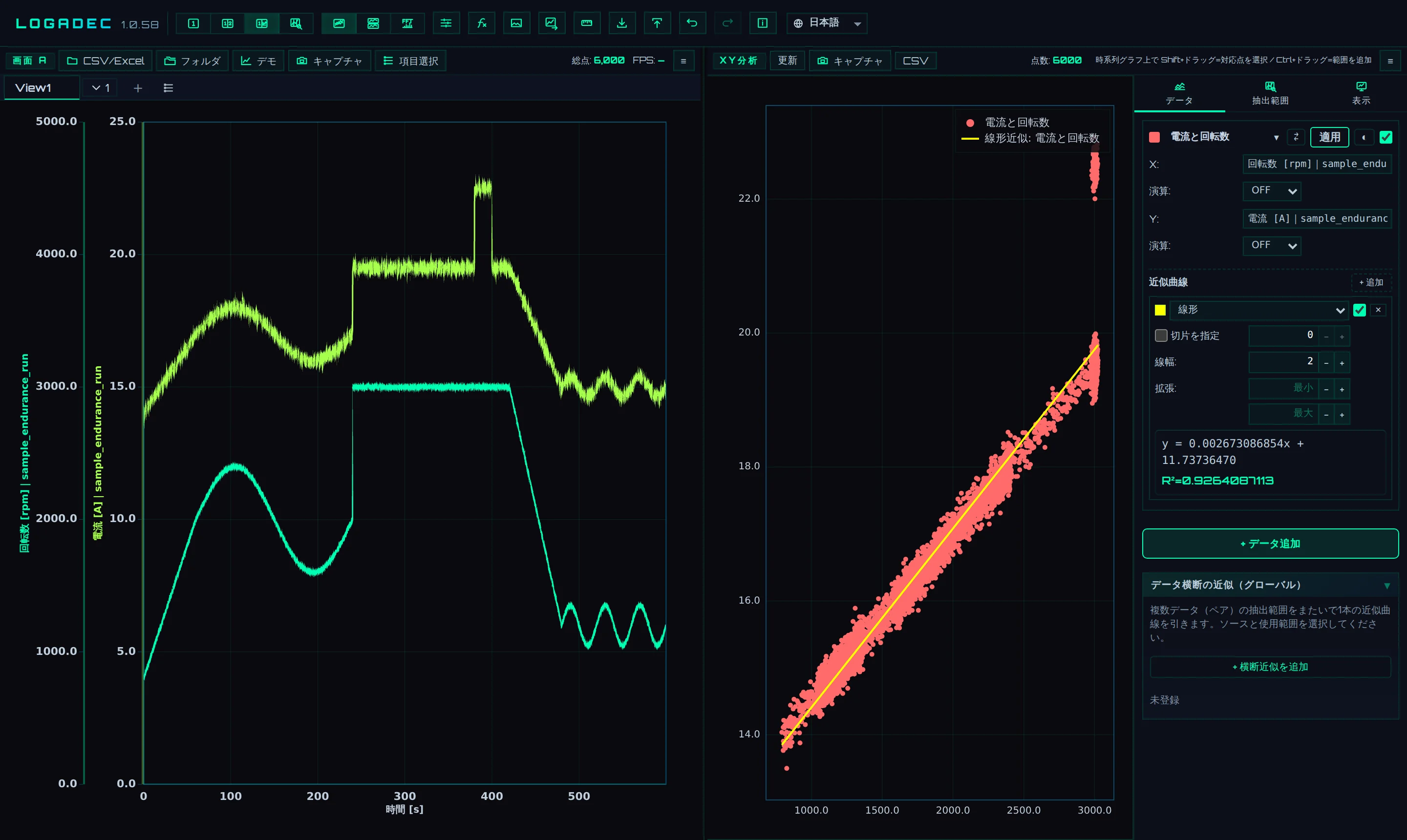The width and height of the screenshot is (1407, 840).
Task: Click the + 横断近似を追加 button
Action: tap(1270, 667)
